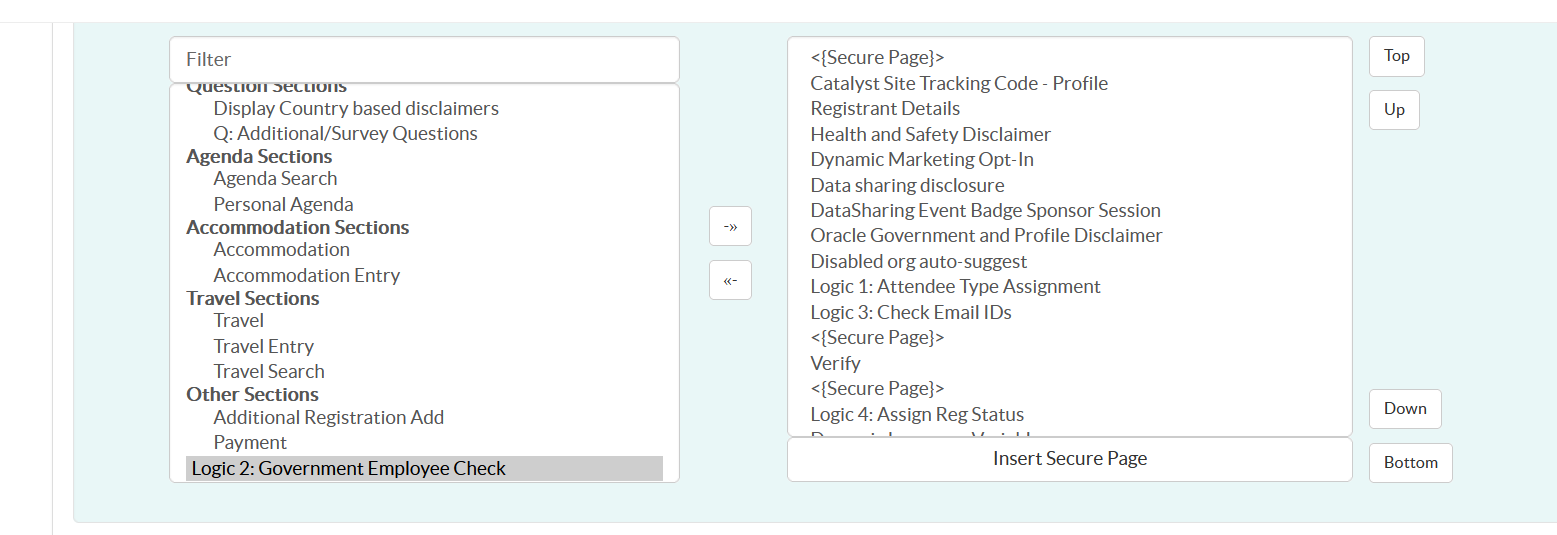Select Health and Safety Disclaimer entry
Viewport: 1557px width, 535px height.
coord(930,134)
